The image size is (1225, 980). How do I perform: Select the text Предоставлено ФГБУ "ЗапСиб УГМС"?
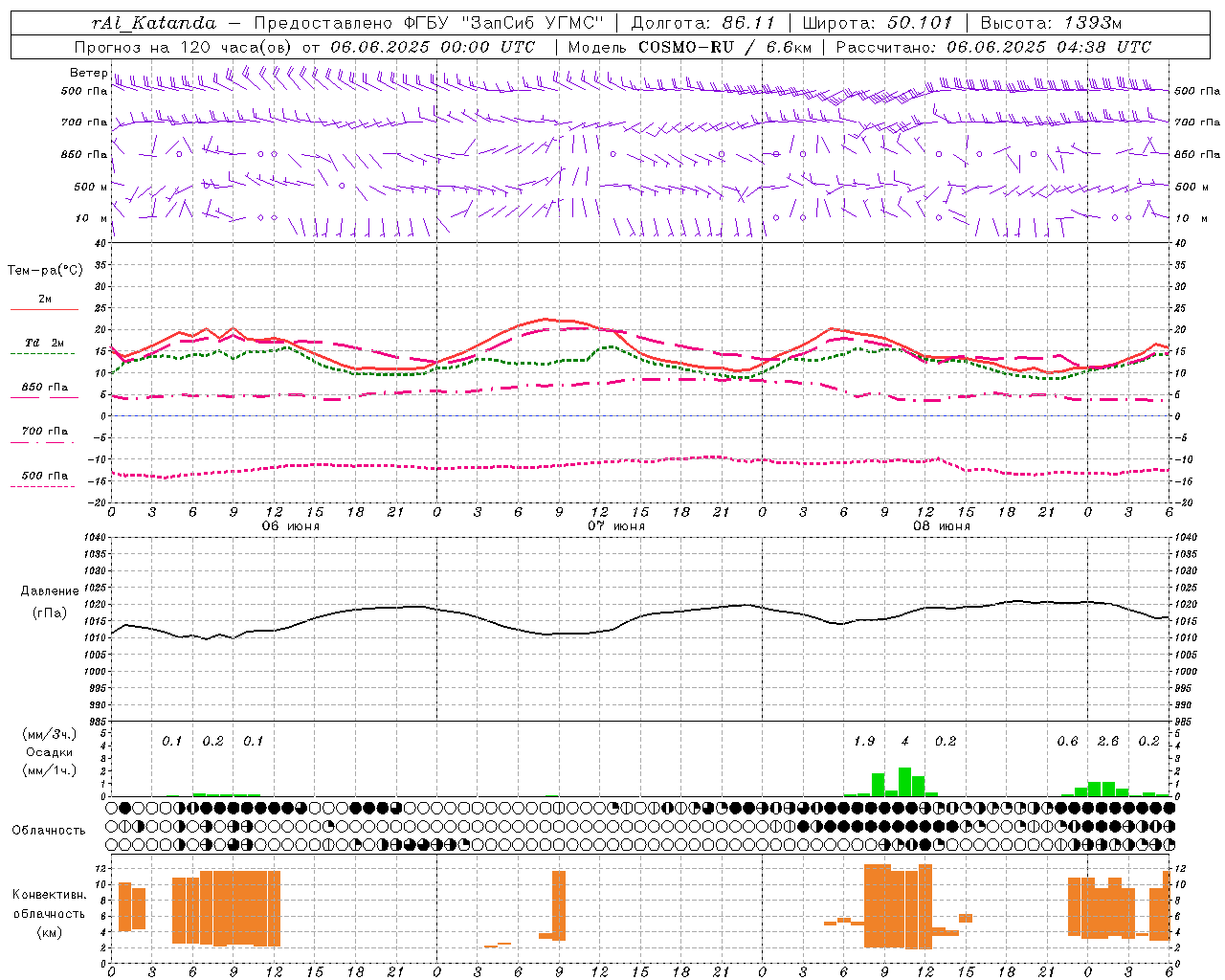tap(430, 23)
